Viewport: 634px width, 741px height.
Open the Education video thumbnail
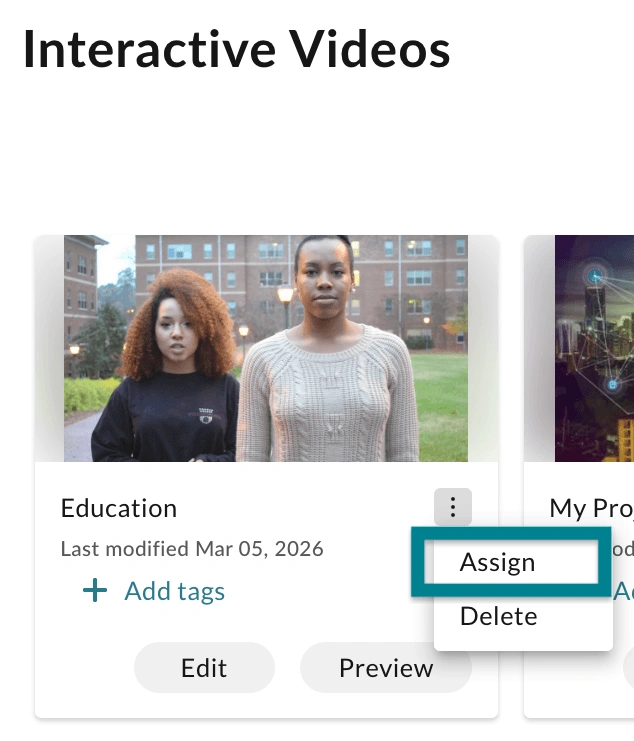(266, 348)
